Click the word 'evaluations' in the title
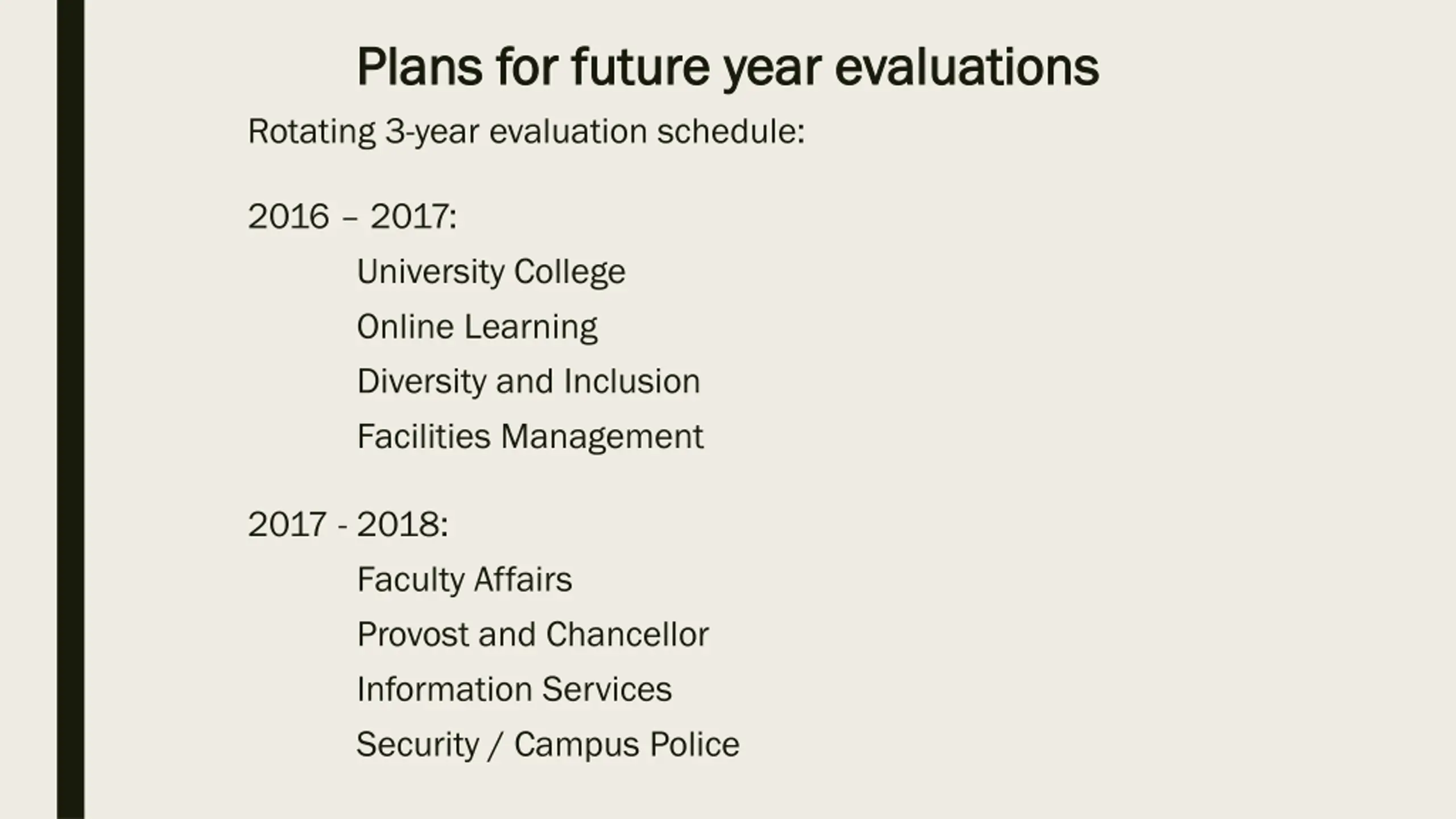The width and height of the screenshot is (1456, 819). click(x=966, y=68)
